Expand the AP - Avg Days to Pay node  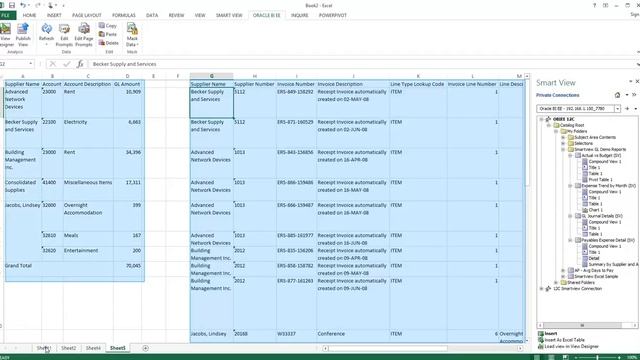(x=563, y=270)
